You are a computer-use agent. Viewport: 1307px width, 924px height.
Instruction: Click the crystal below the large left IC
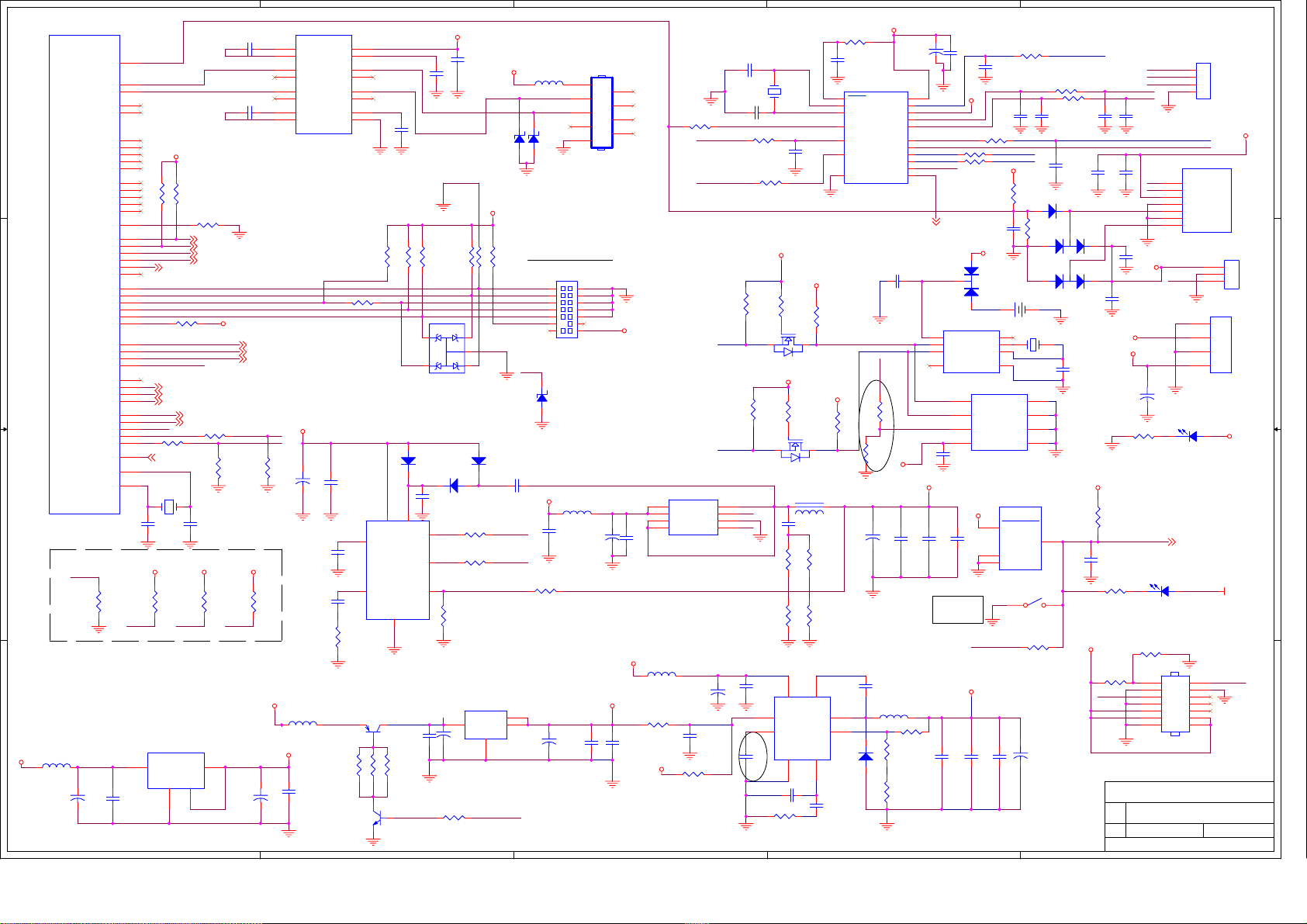coord(169,507)
